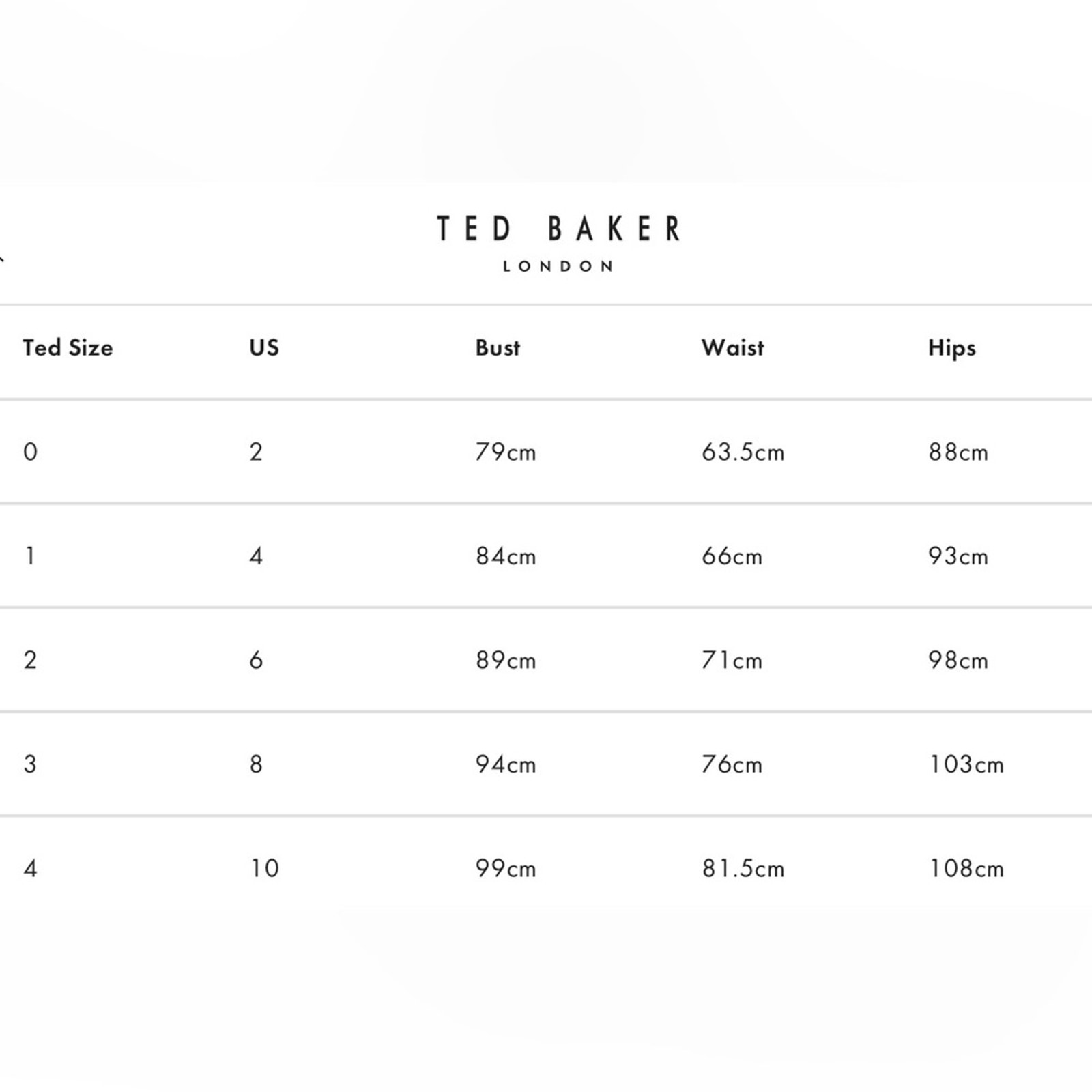Image resolution: width=1092 pixels, height=1092 pixels.
Task: Click the 88cm hips value
Action: click(958, 452)
